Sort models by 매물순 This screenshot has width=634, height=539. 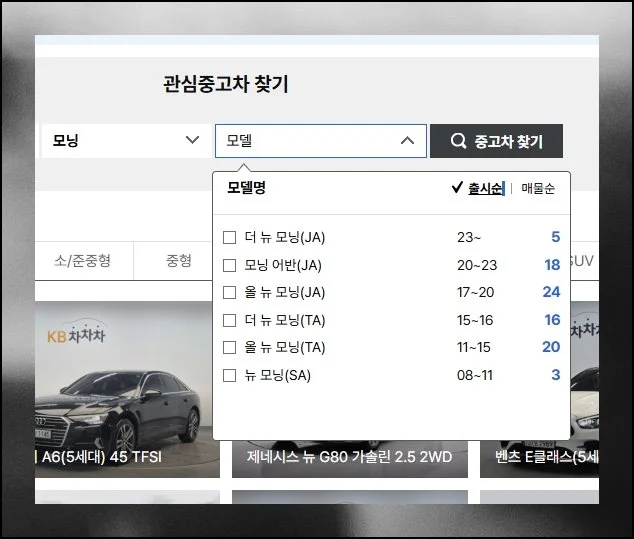pyautogui.click(x=538, y=188)
